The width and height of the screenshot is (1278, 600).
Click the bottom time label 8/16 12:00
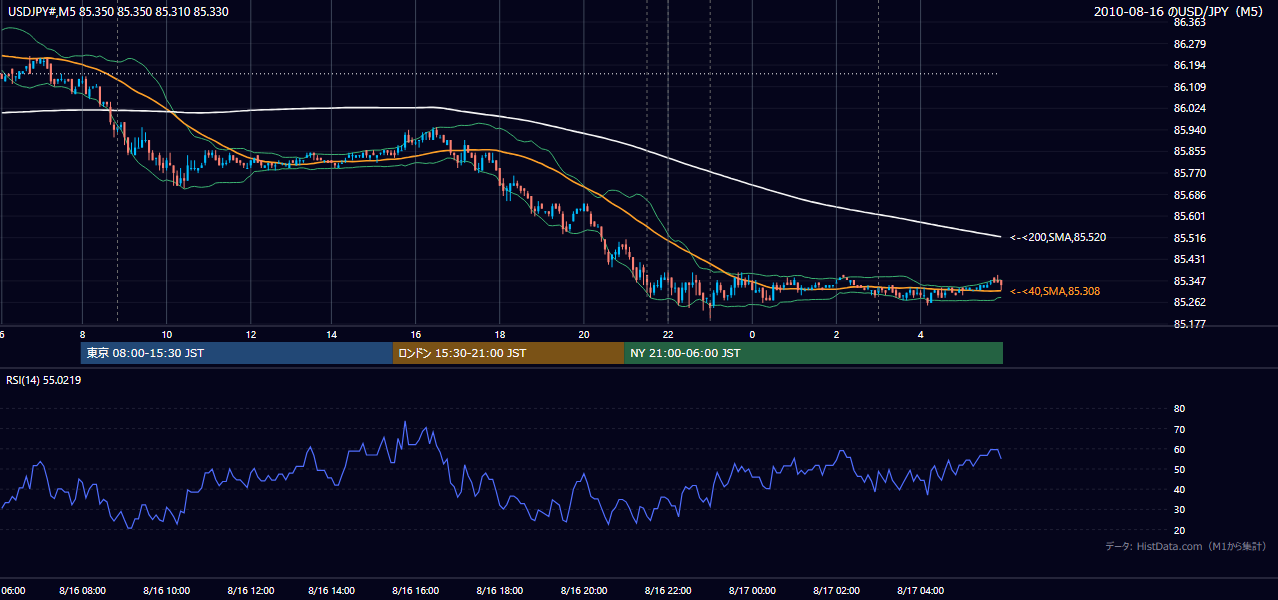[250, 590]
